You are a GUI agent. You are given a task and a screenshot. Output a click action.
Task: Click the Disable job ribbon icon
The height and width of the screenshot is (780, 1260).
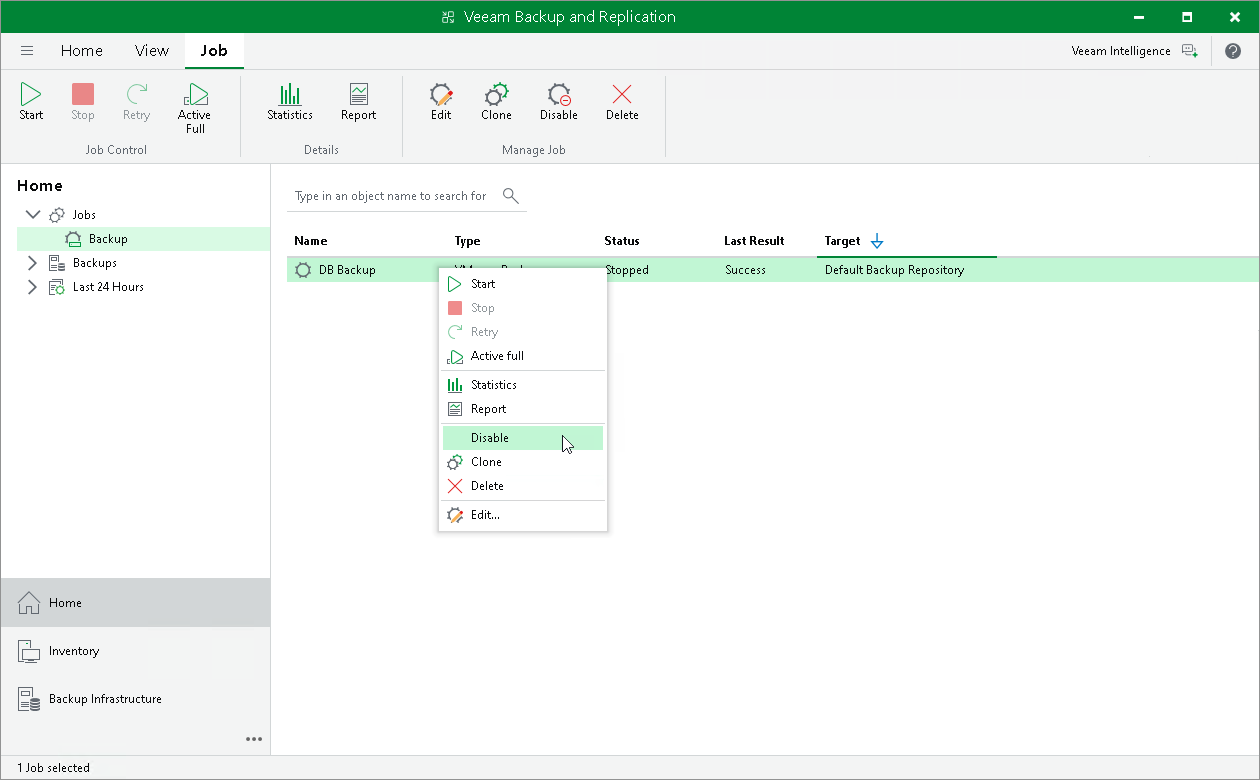559,94
